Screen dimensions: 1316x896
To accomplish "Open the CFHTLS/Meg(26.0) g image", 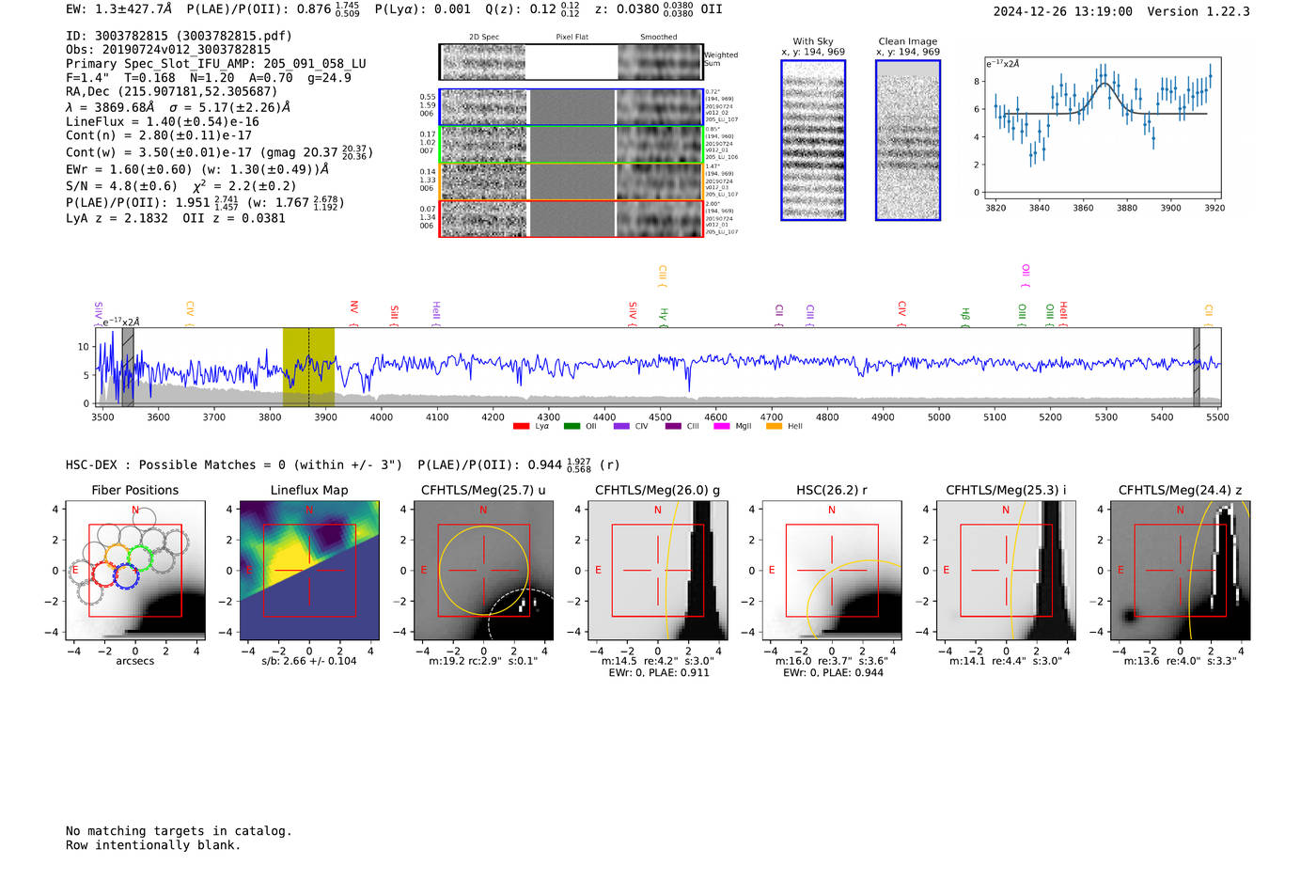I will 658,571.
